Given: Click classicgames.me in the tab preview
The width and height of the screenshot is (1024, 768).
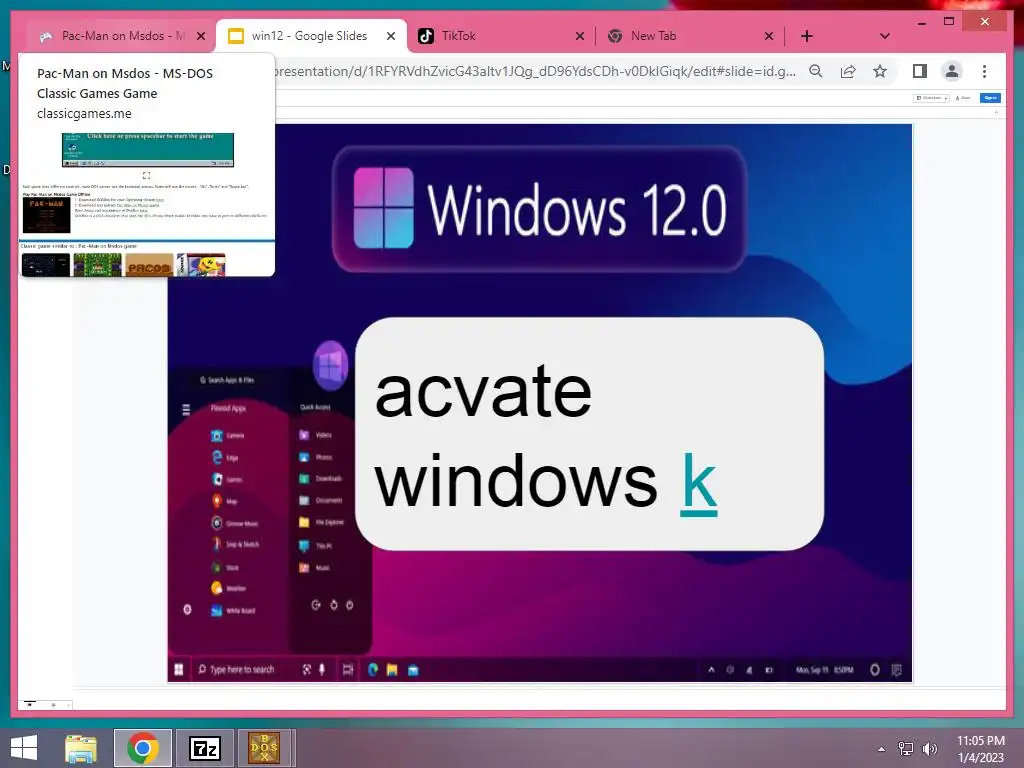Looking at the screenshot, I should point(84,114).
